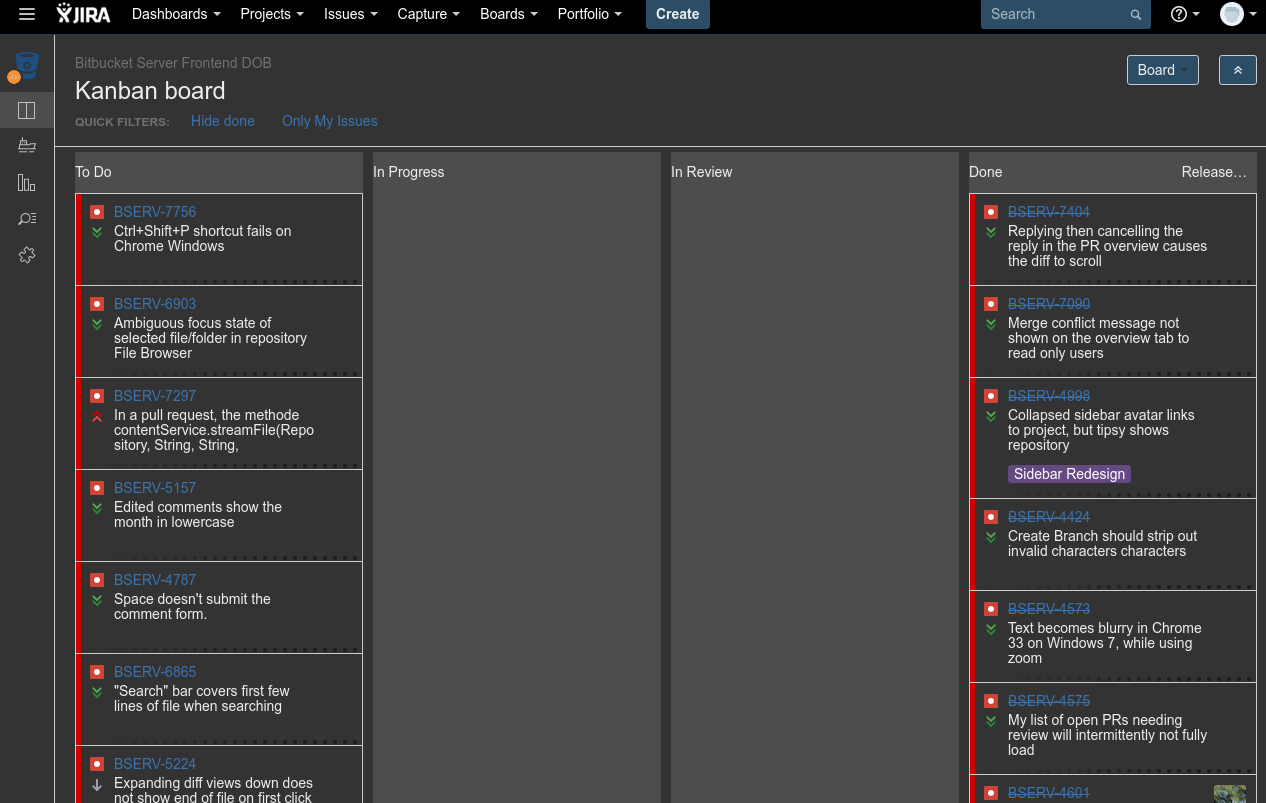Viewport: 1266px width, 803px height.
Task: Click the highest priority icon on BSERV-7297
Action: tap(97, 417)
